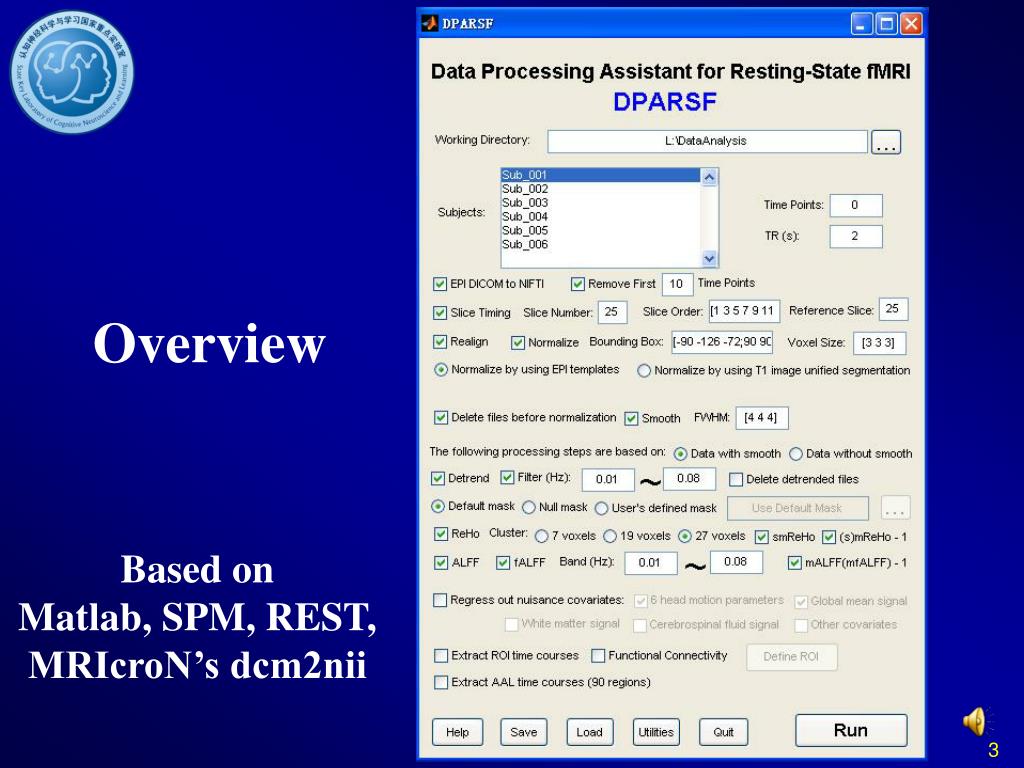Toggle the Remove First checkbox
1024x768 pixels.
[578, 284]
